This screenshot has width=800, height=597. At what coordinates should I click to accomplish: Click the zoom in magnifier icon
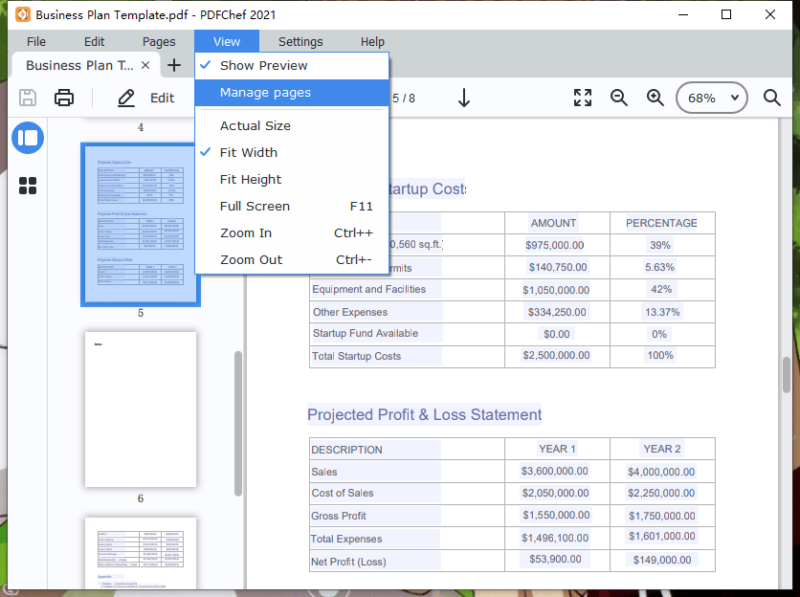[x=655, y=97]
